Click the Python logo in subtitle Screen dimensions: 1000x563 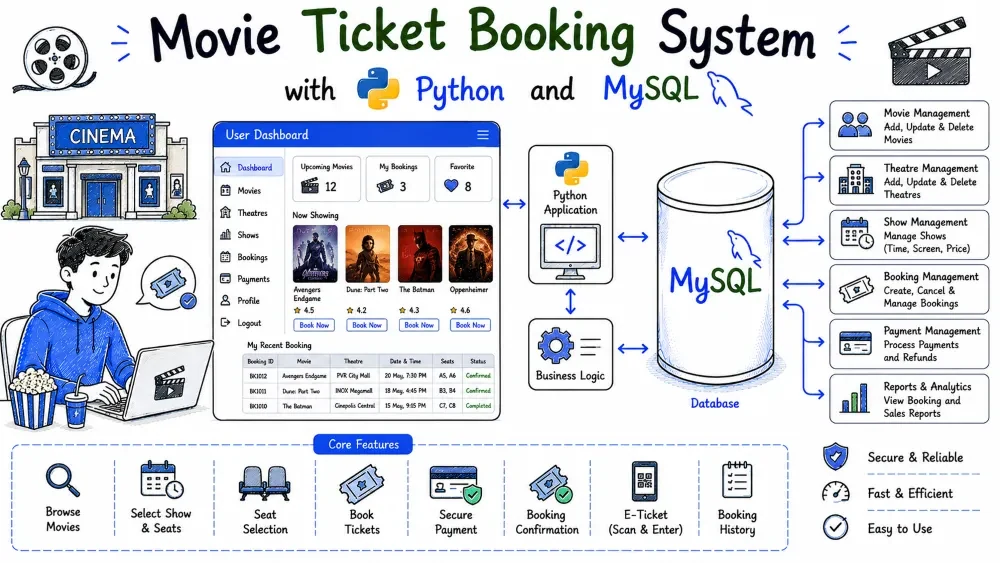coord(378,88)
